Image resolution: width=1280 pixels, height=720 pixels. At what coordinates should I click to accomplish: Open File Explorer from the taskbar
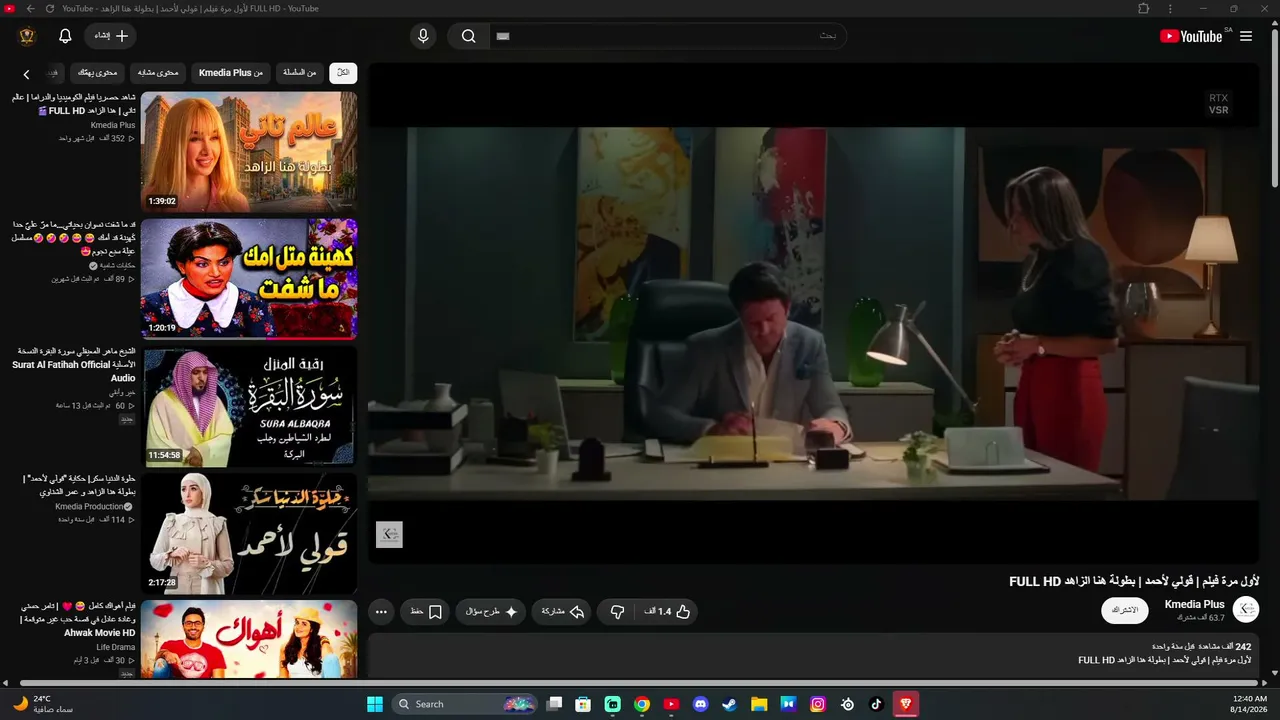(x=759, y=704)
